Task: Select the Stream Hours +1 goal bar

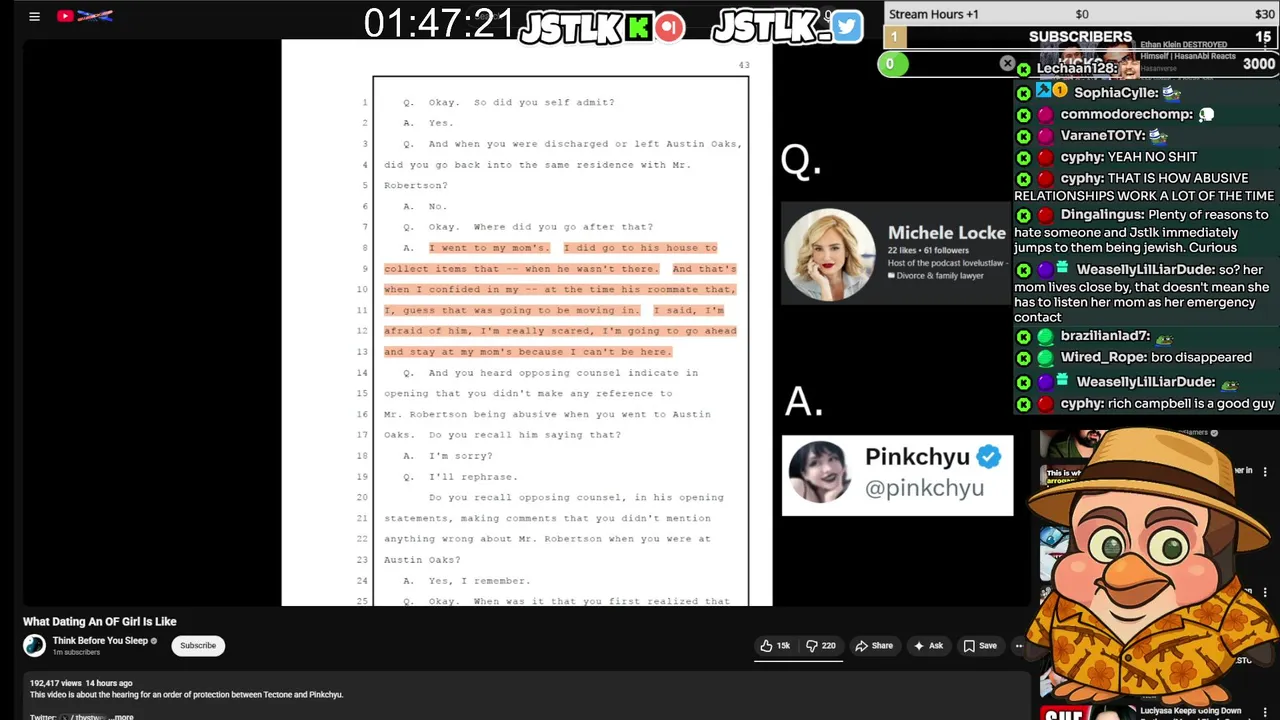Action: pos(1081,14)
